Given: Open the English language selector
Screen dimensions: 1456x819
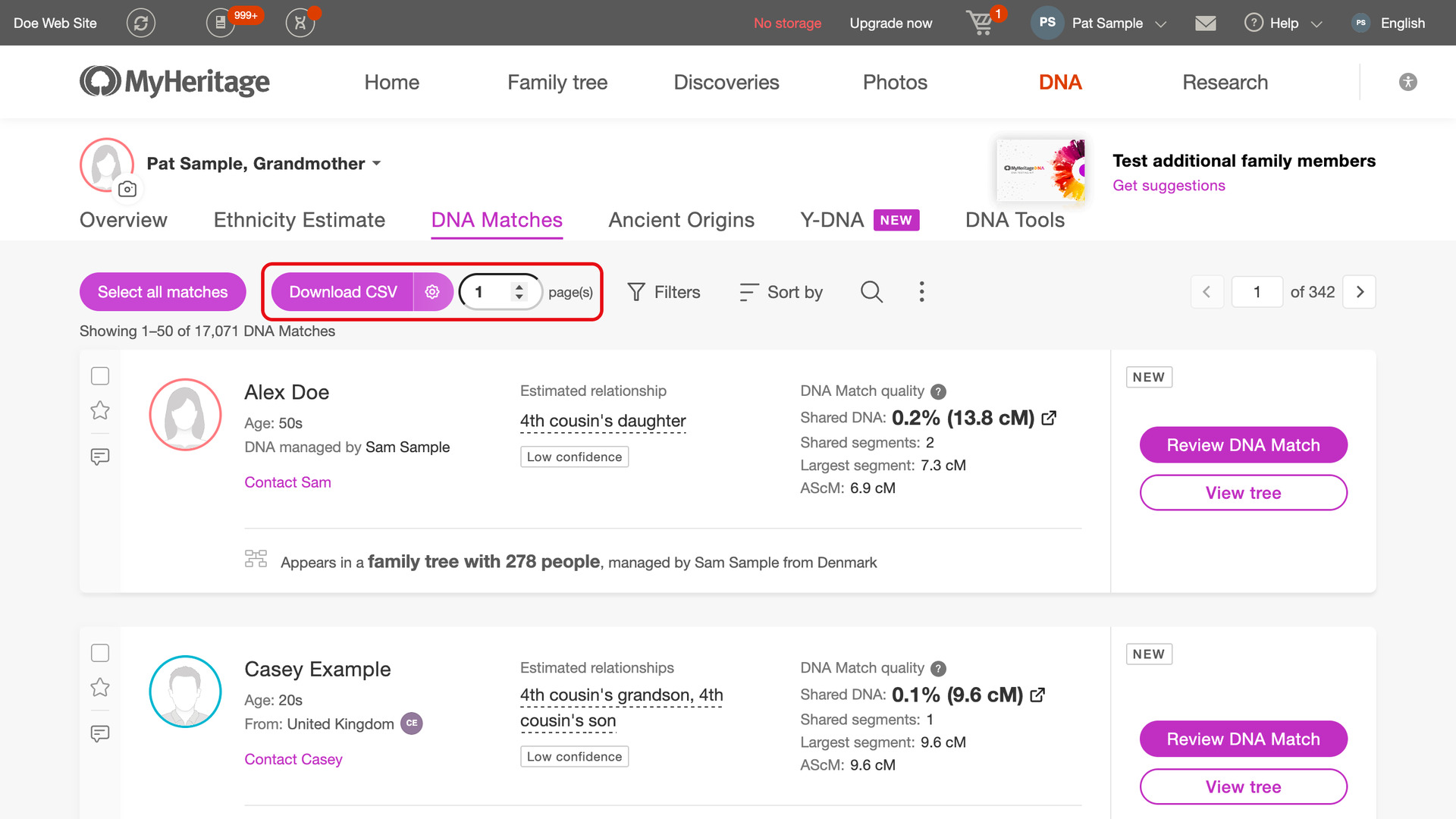Looking at the screenshot, I should pos(1389,23).
